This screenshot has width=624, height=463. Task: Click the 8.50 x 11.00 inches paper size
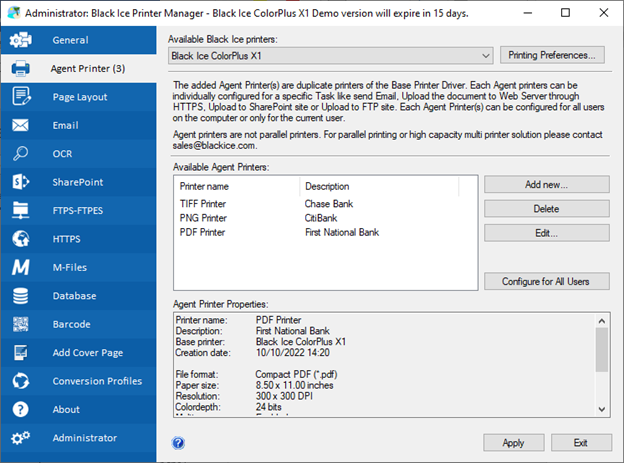[x=294, y=385]
